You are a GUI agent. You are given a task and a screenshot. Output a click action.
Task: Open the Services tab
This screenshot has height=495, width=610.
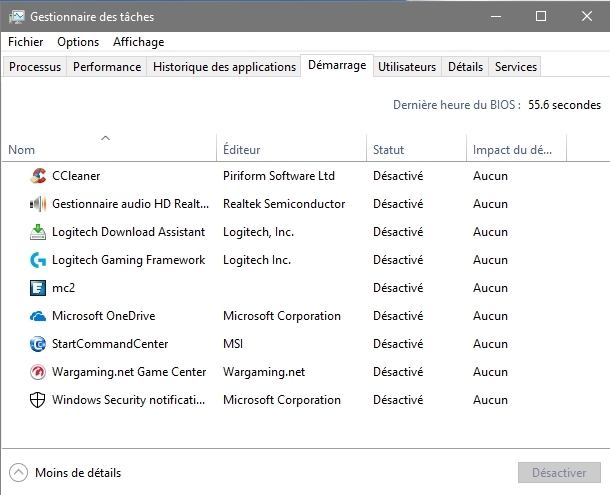pos(515,67)
